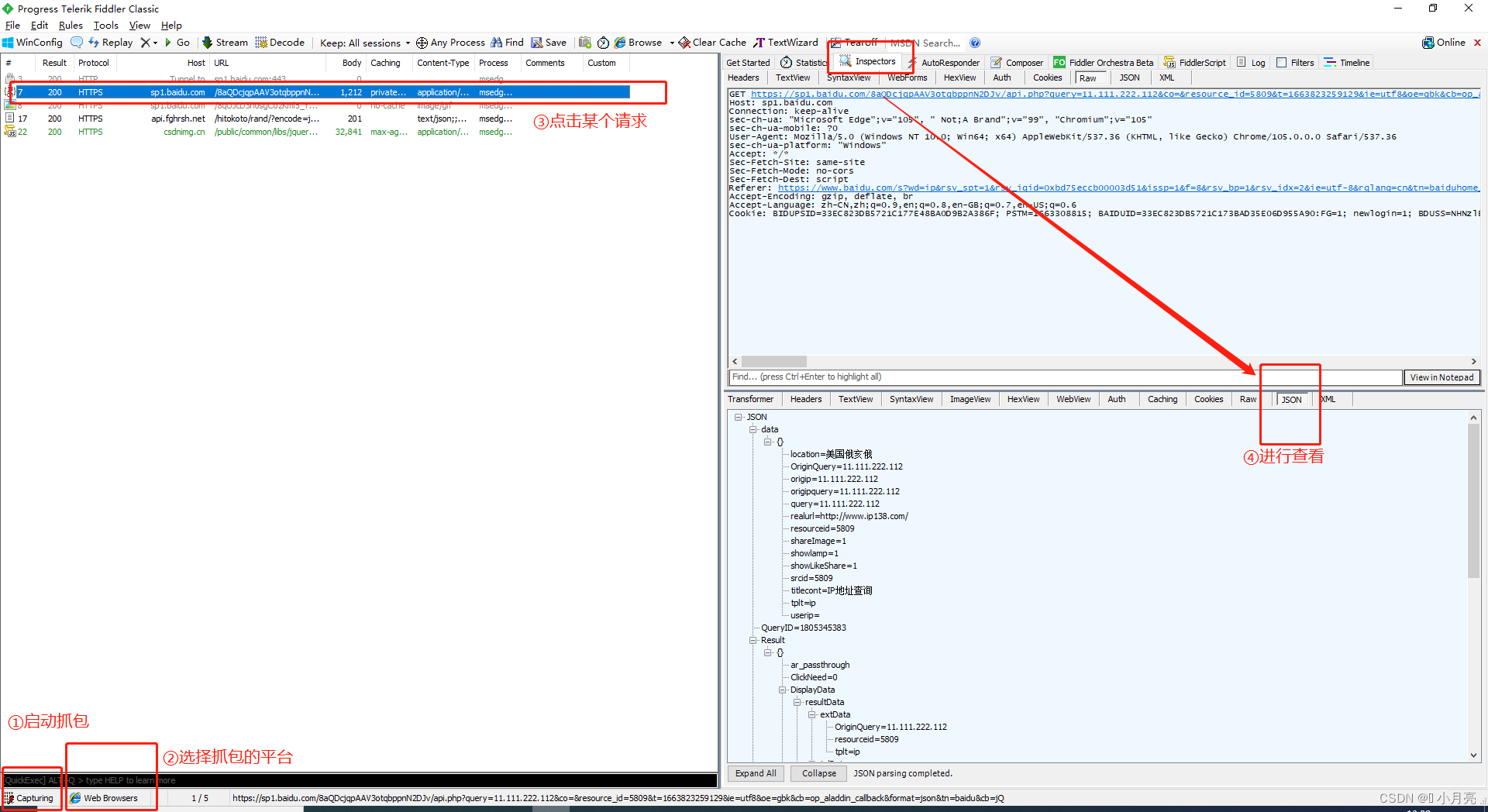Open the File menu
The height and width of the screenshot is (812, 1488).
(x=12, y=26)
